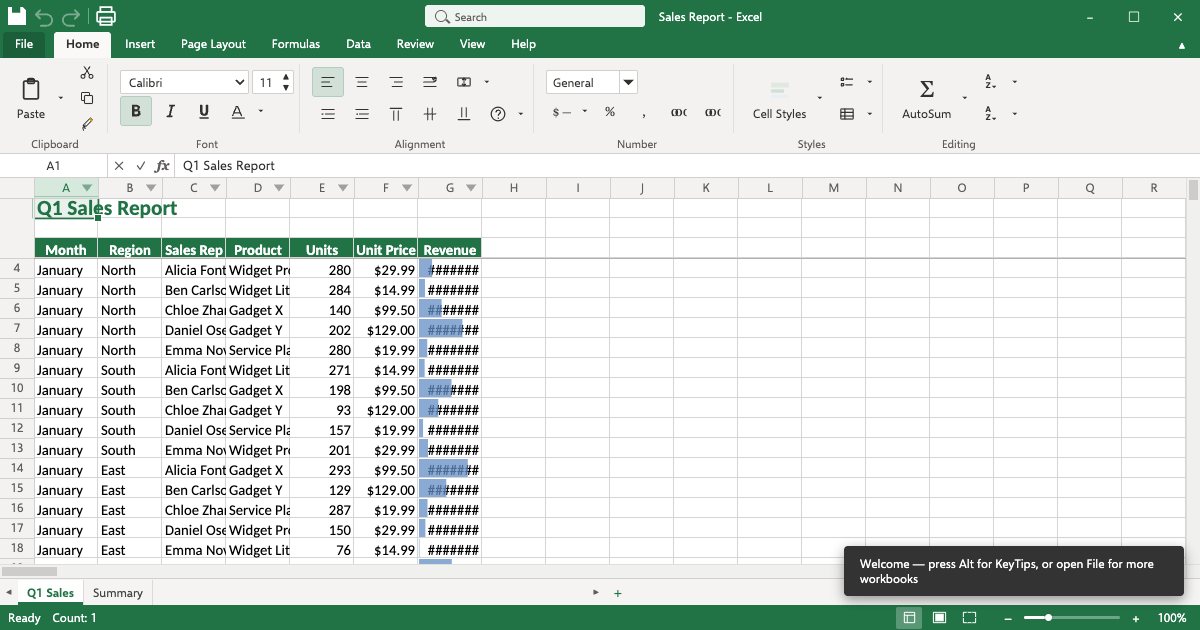This screenshot has height=630, width=1200.
Task: Open the Paste options dropdown arrow
Action: 61,98
